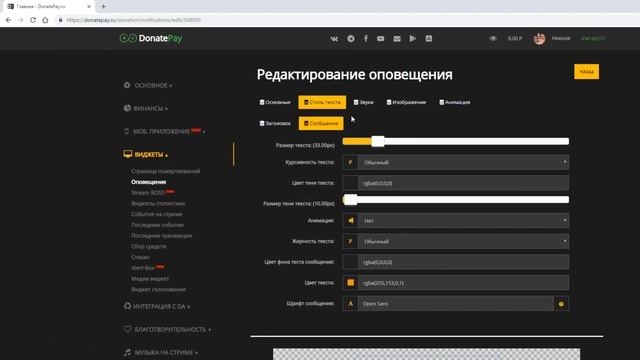Open Виджеты статистики in sidebar
The image size is (640, 360).
pyautogui.click(x=158, y=203)
